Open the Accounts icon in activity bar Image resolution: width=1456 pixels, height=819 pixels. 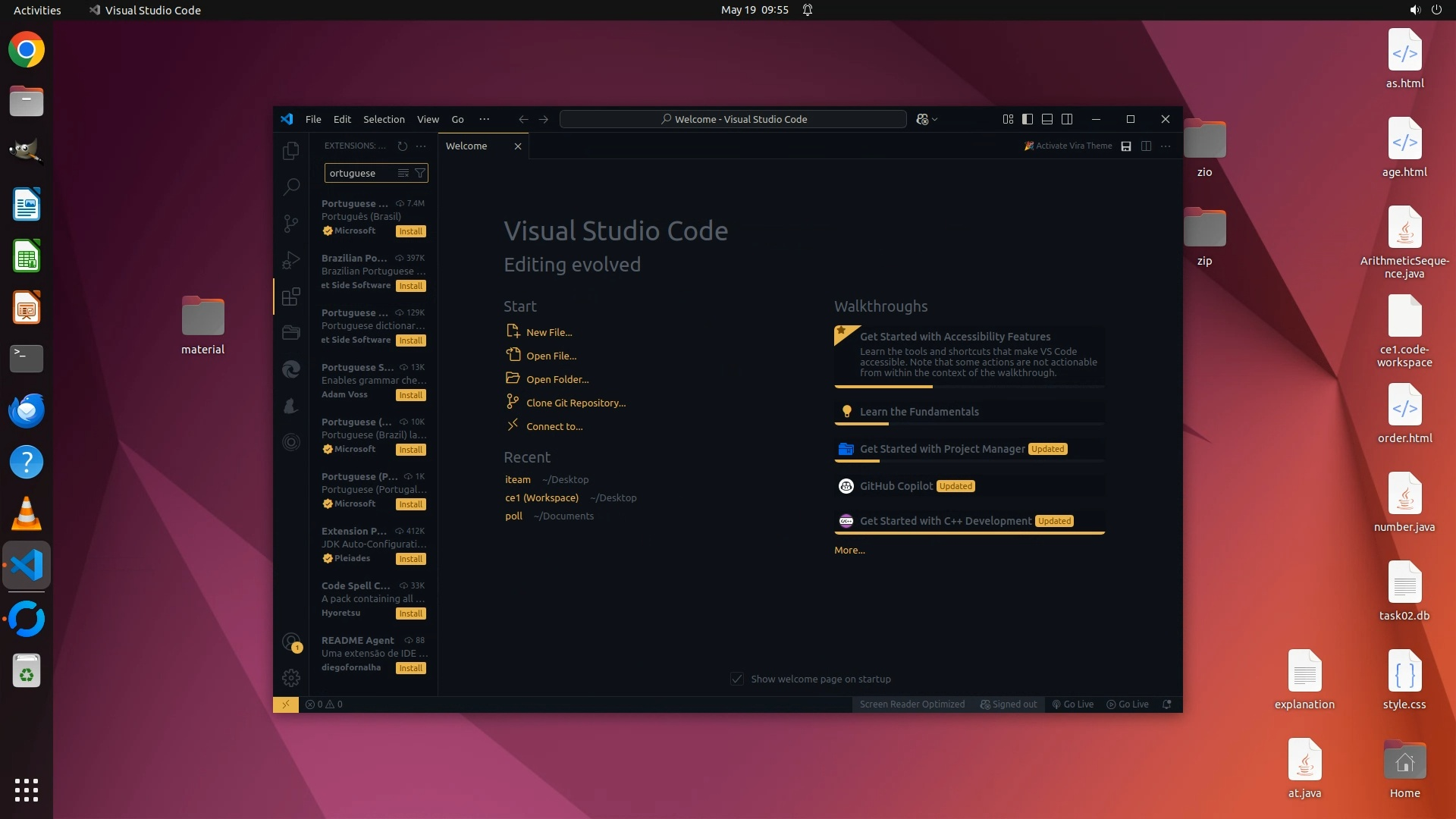click(291, 642)
